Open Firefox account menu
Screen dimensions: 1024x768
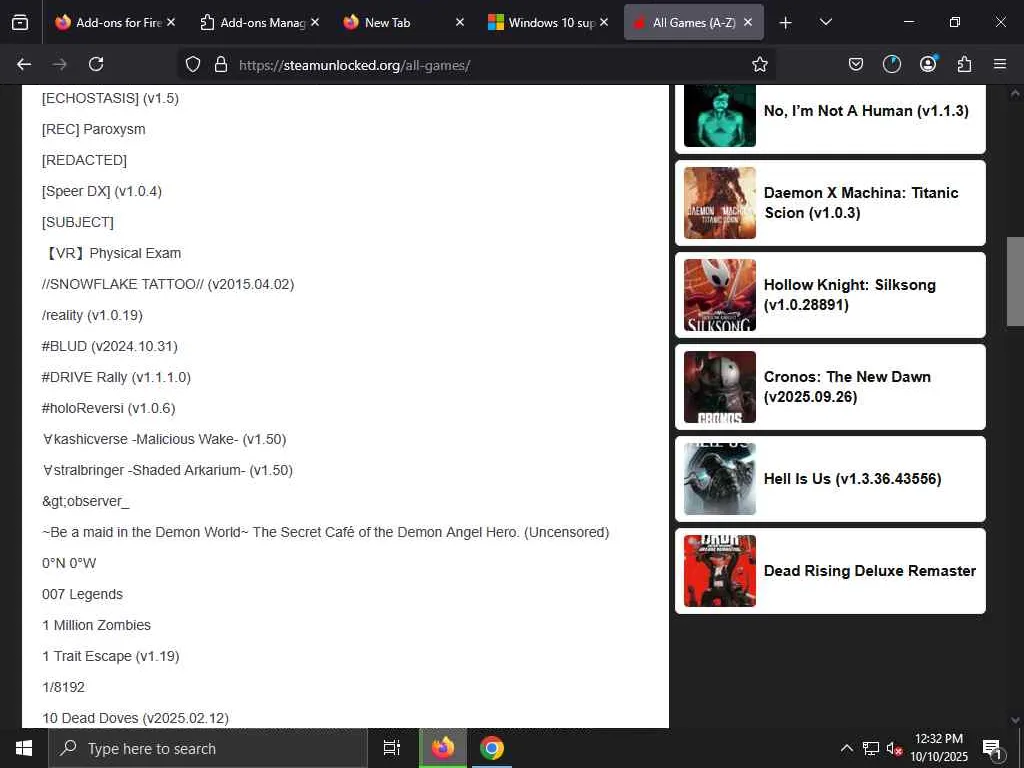click(x=928, y=63)
